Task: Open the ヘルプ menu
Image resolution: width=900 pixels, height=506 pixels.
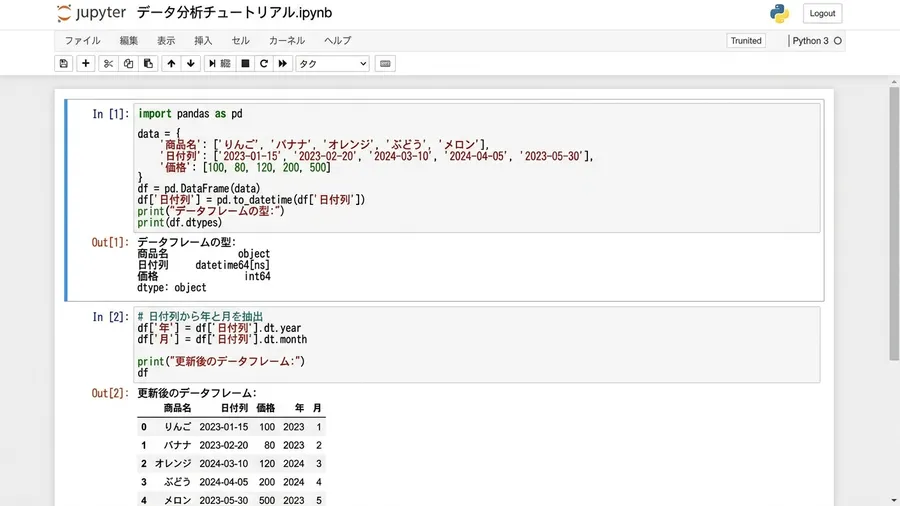Action: tap(338, 41)
